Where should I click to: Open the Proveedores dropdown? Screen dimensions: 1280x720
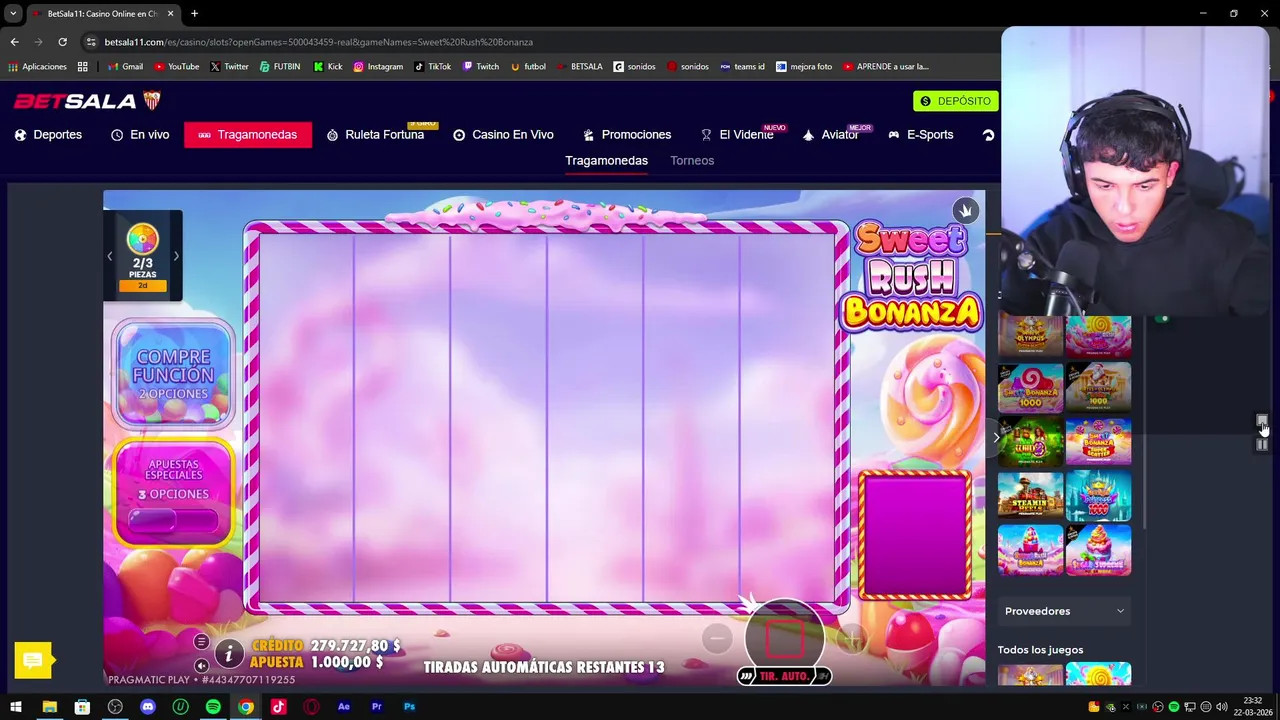coord(1065,611)
